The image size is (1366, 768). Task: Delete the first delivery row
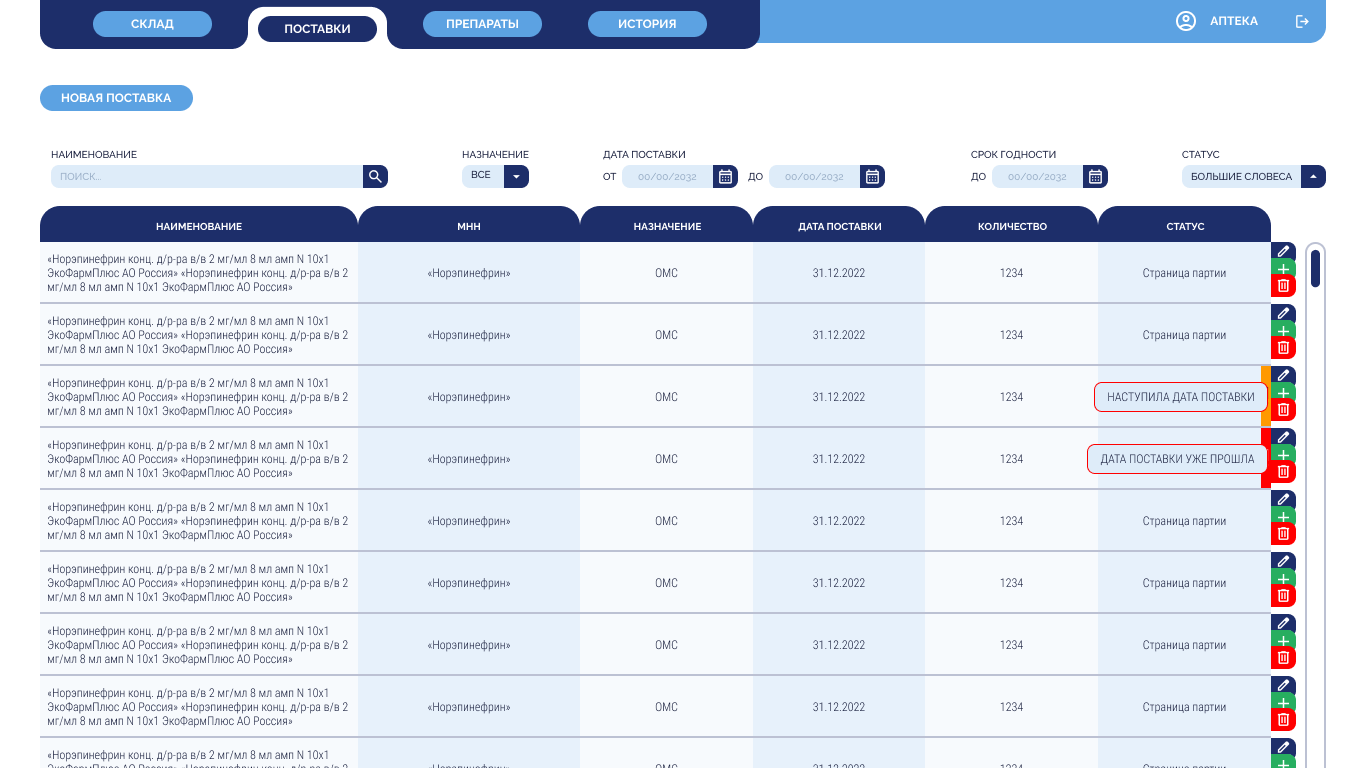(x=1283, y=286)
